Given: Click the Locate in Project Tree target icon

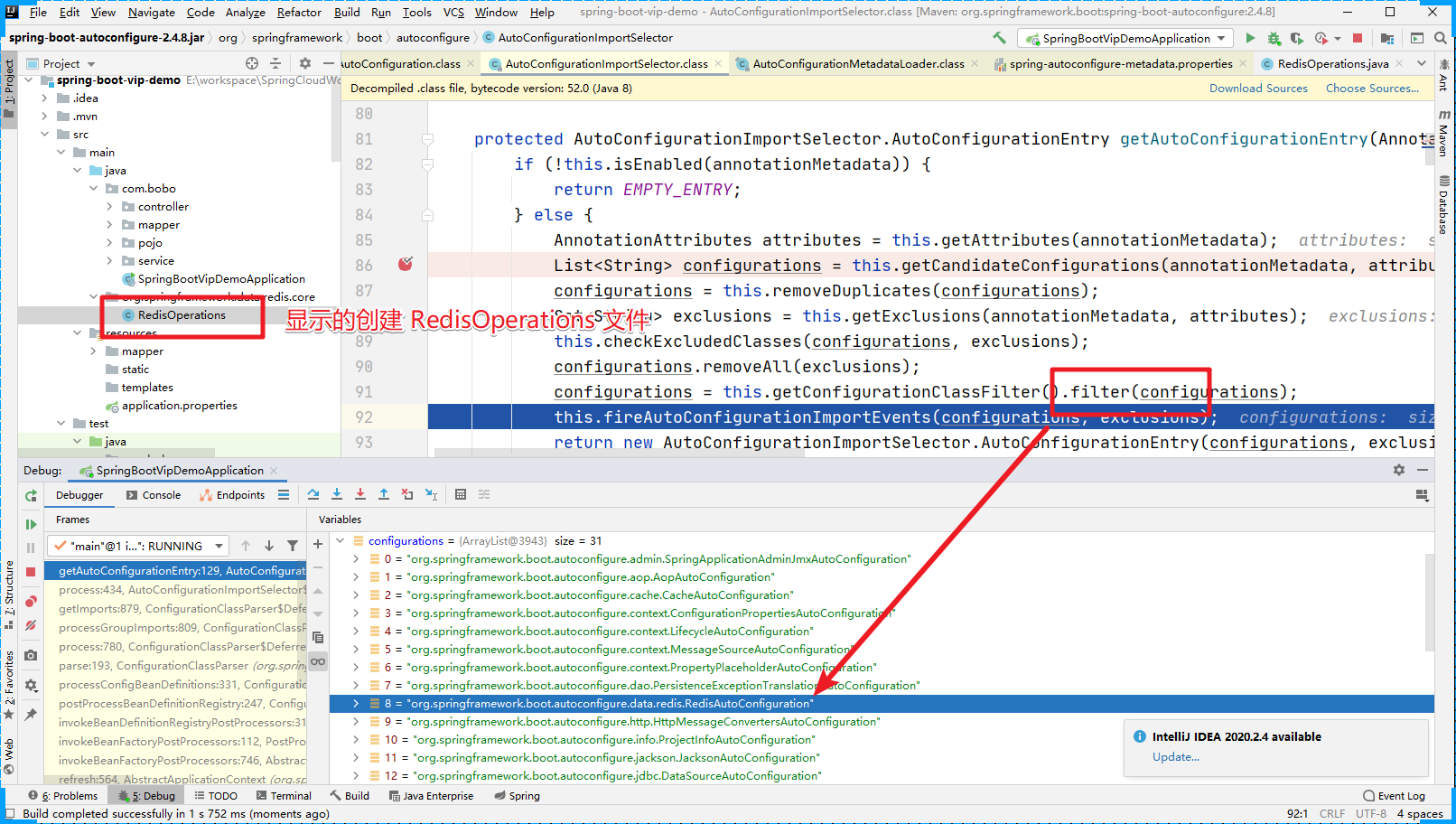Looking at the screenshot, I should [252, 63].
